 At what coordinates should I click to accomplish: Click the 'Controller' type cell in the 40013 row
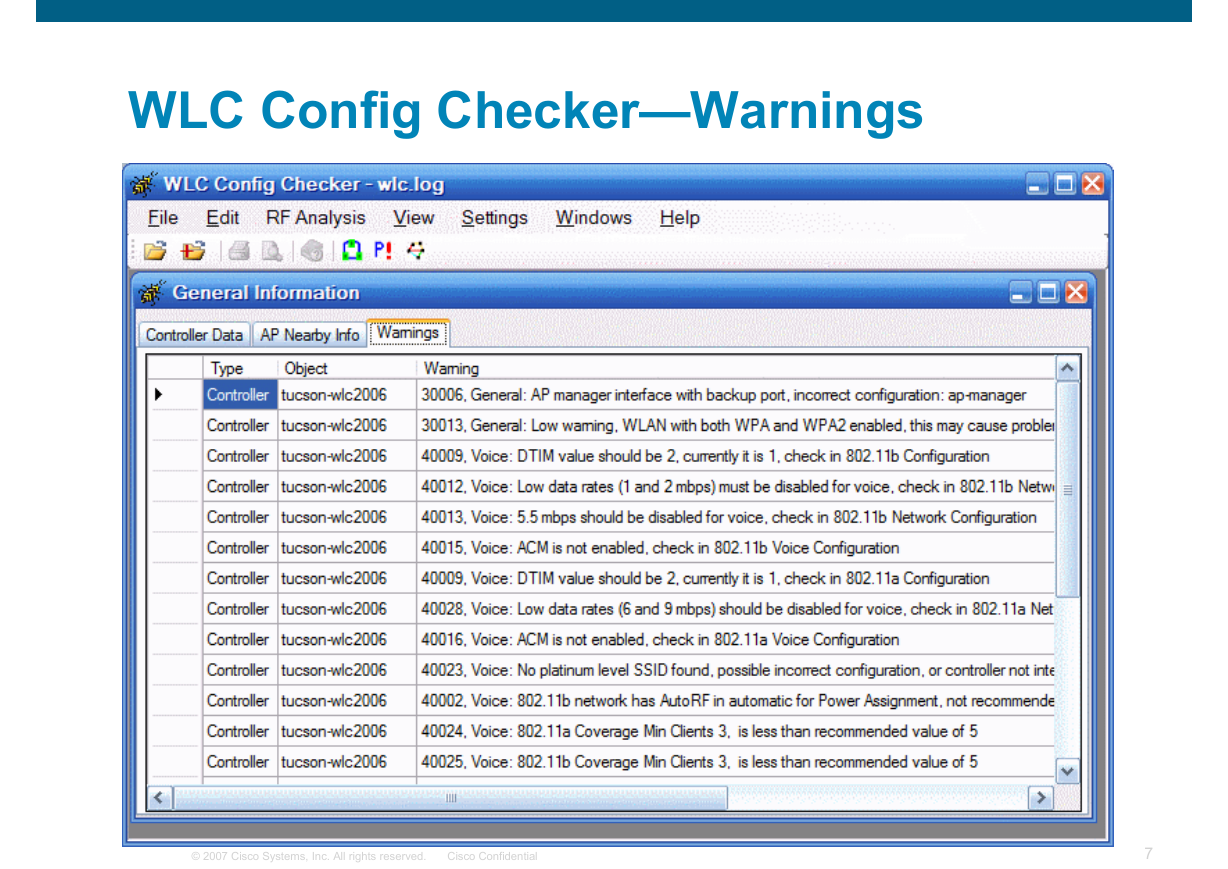pyautogui.click(x=240, y=518)
